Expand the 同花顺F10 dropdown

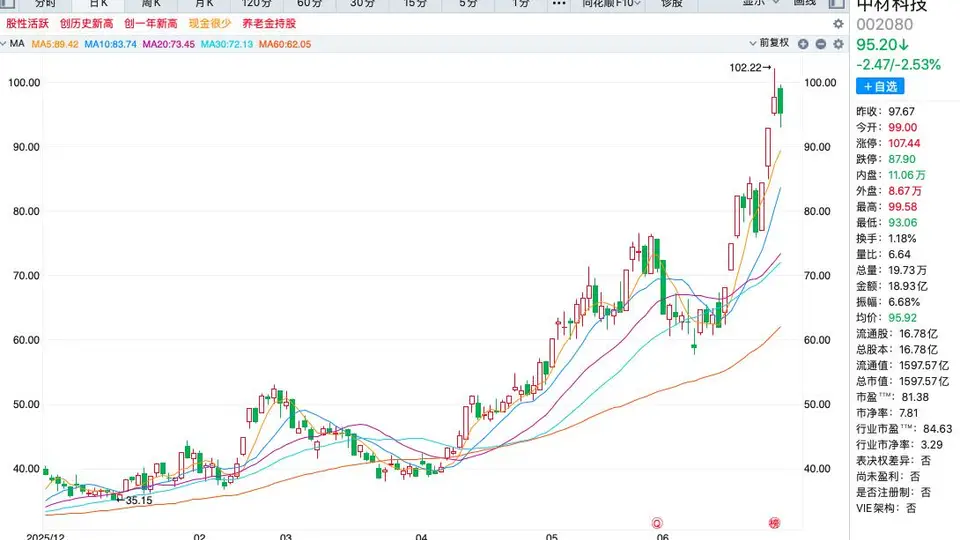point(611,4)
